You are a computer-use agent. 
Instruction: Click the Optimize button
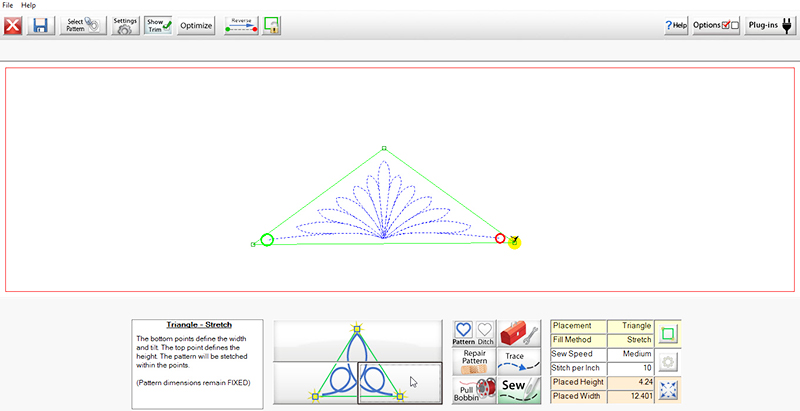(196, 26)
